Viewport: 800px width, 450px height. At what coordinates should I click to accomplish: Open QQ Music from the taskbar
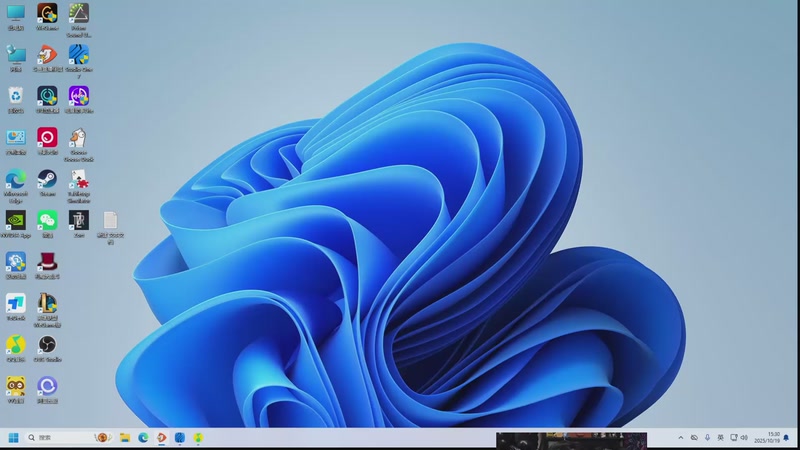point(198,437)
